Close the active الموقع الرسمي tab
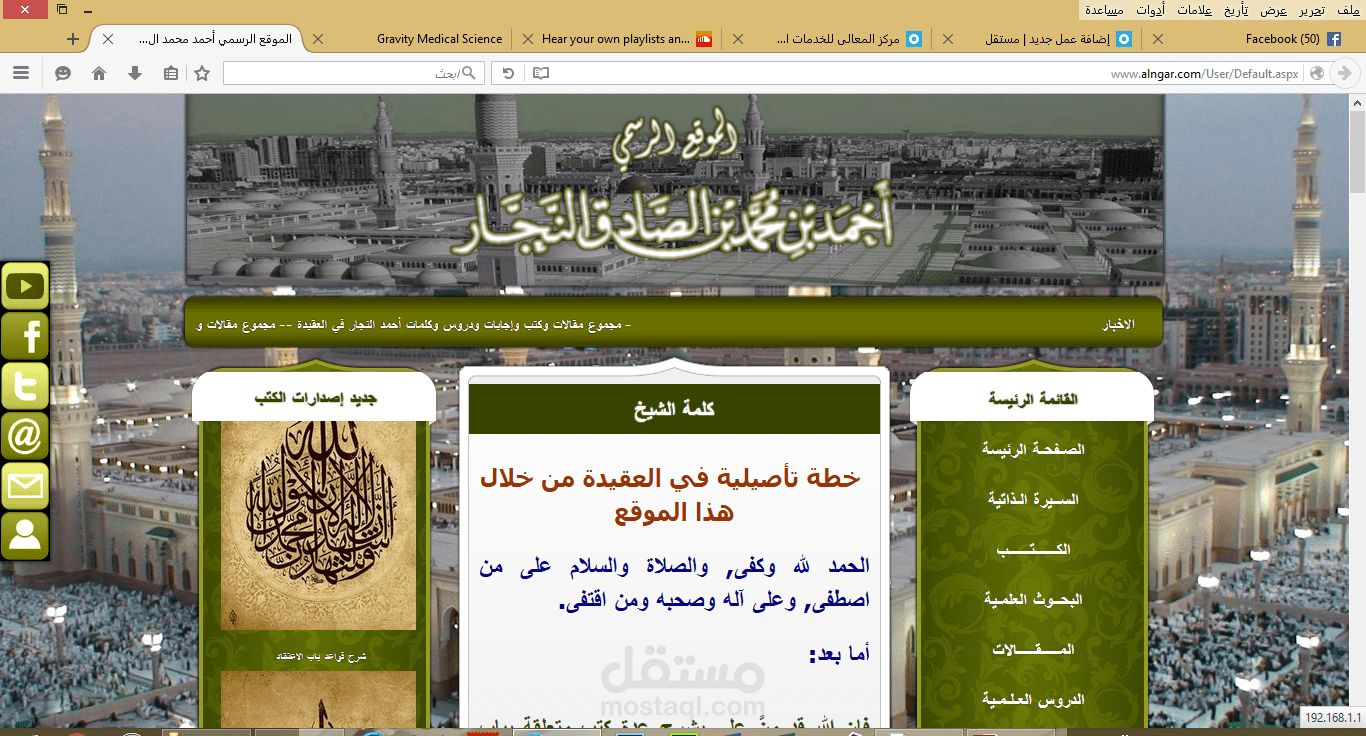This screenshot has height=736, width=1366. point(108,39)
